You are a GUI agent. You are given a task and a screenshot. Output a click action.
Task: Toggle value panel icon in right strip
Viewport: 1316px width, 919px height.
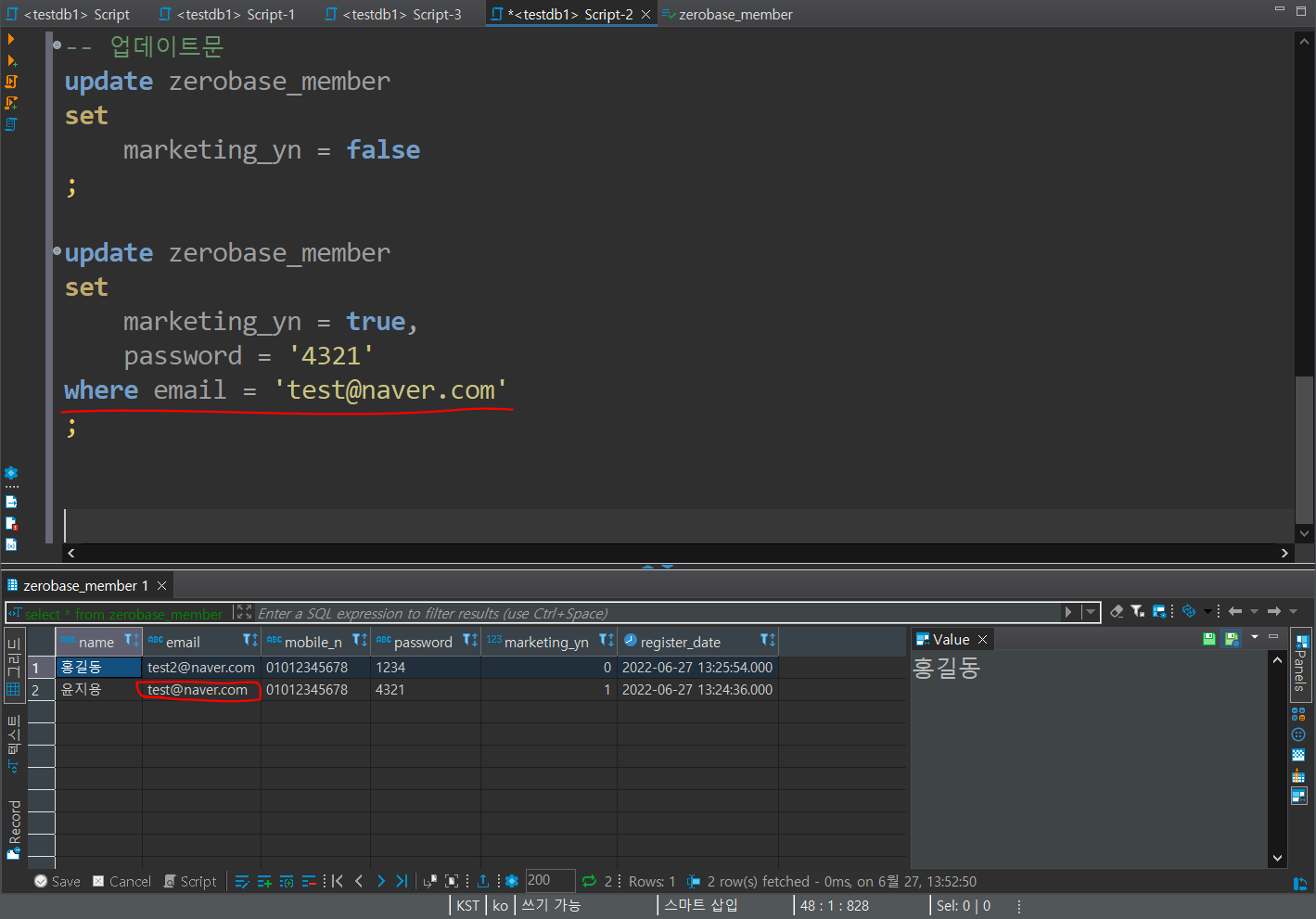(1299, 796)
